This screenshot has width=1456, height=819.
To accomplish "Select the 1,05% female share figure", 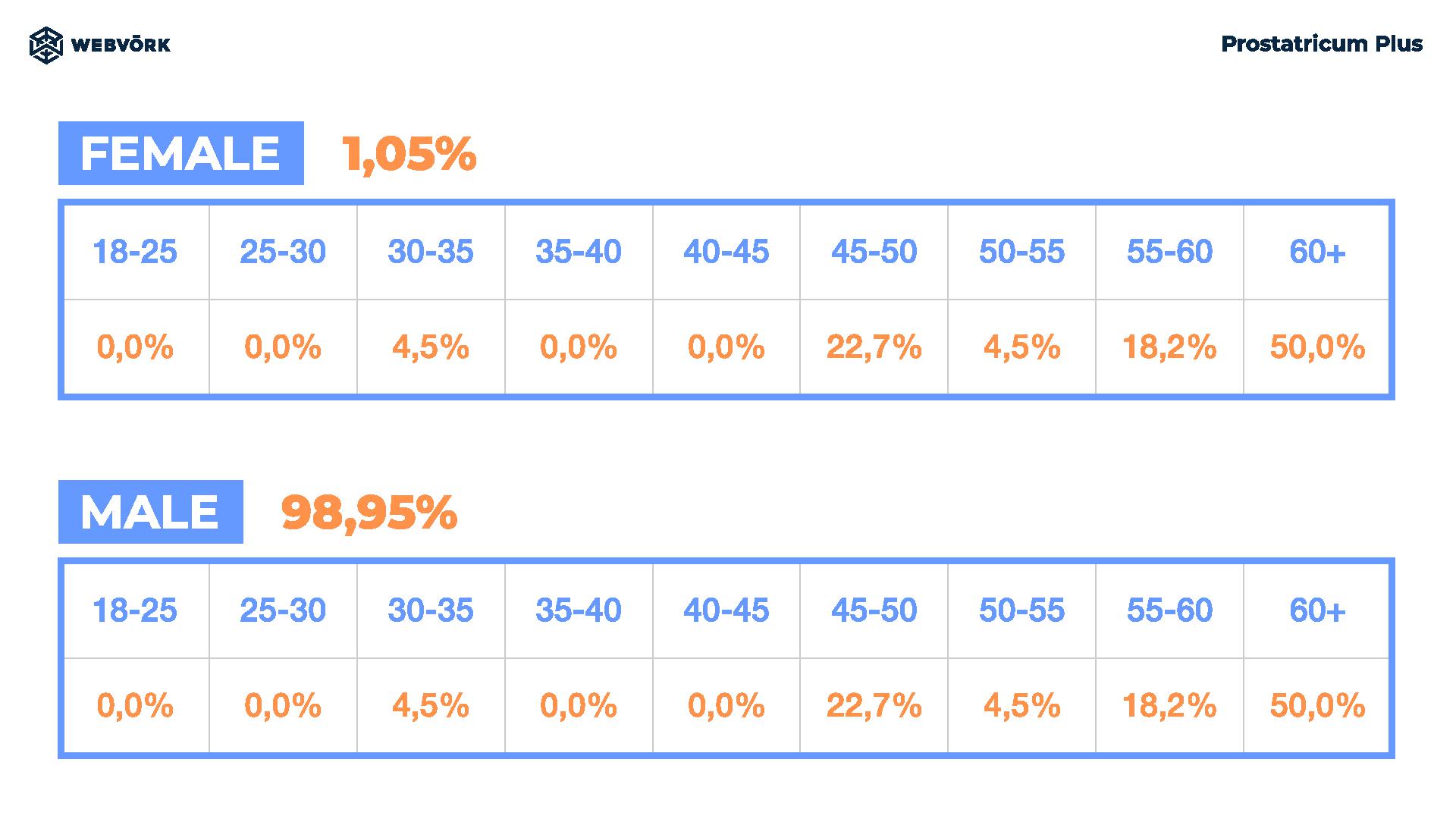I will [409, 154].
